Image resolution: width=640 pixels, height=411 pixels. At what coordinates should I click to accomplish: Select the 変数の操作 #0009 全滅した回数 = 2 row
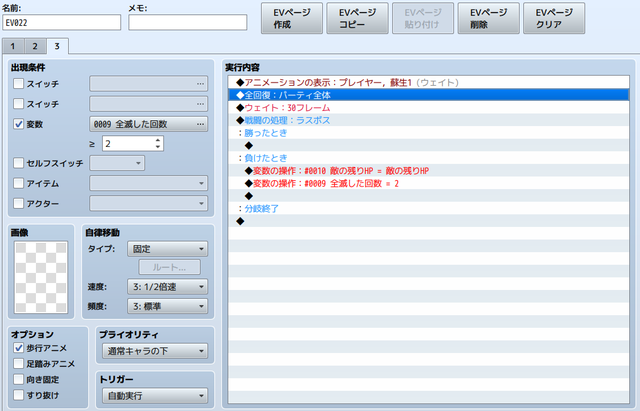(x=429, y=183)
